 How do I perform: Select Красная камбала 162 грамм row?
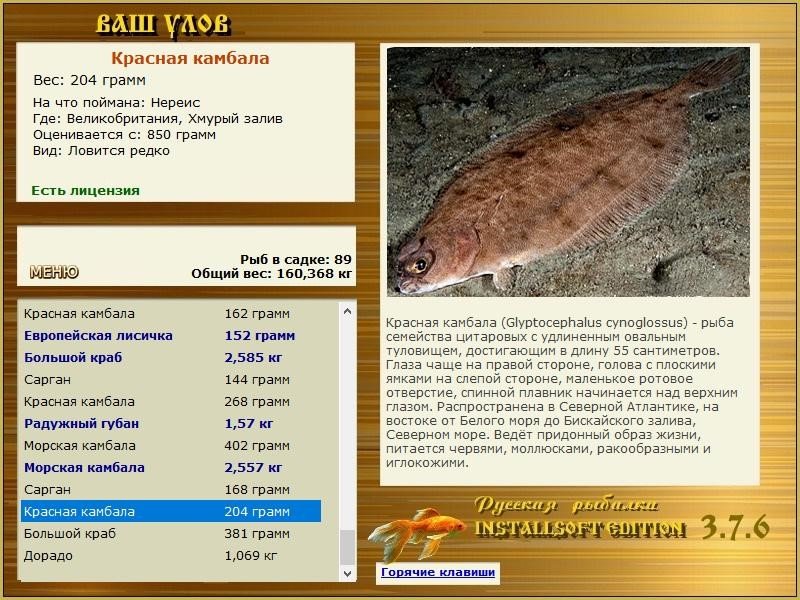pyautogui.click(x=171, y=313)
